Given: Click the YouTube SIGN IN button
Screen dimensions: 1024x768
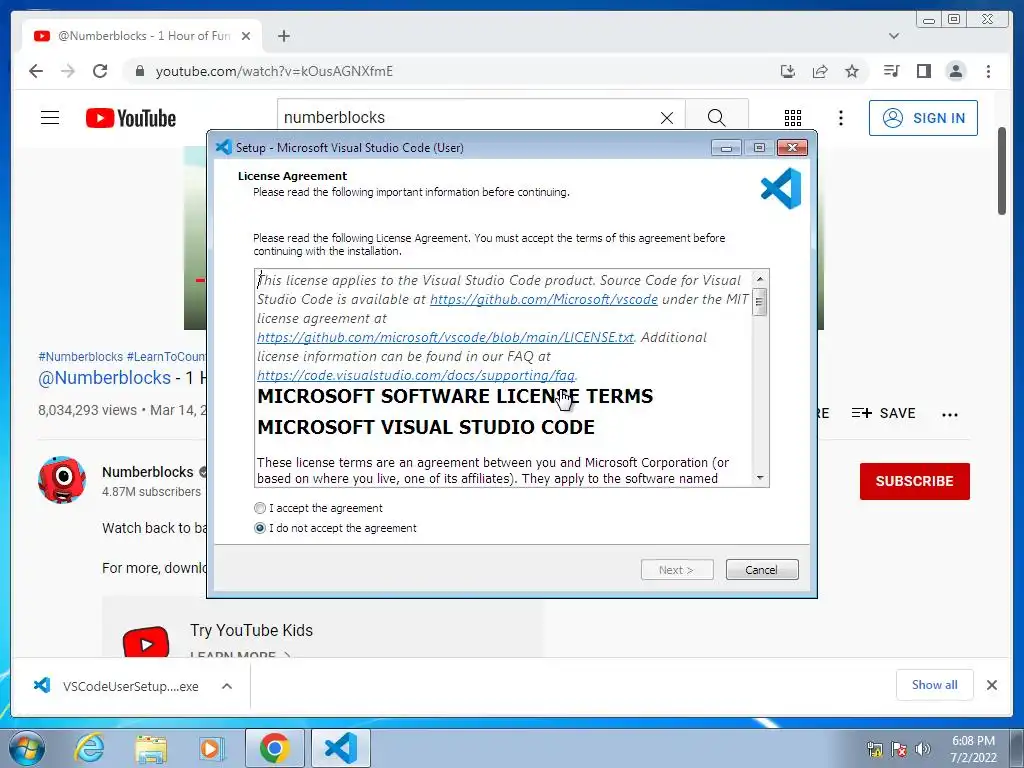Looking at the screenshot, I should 923,118.
